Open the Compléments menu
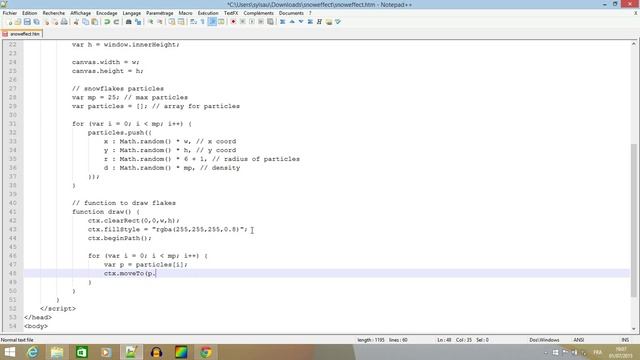 coord(258,13)
